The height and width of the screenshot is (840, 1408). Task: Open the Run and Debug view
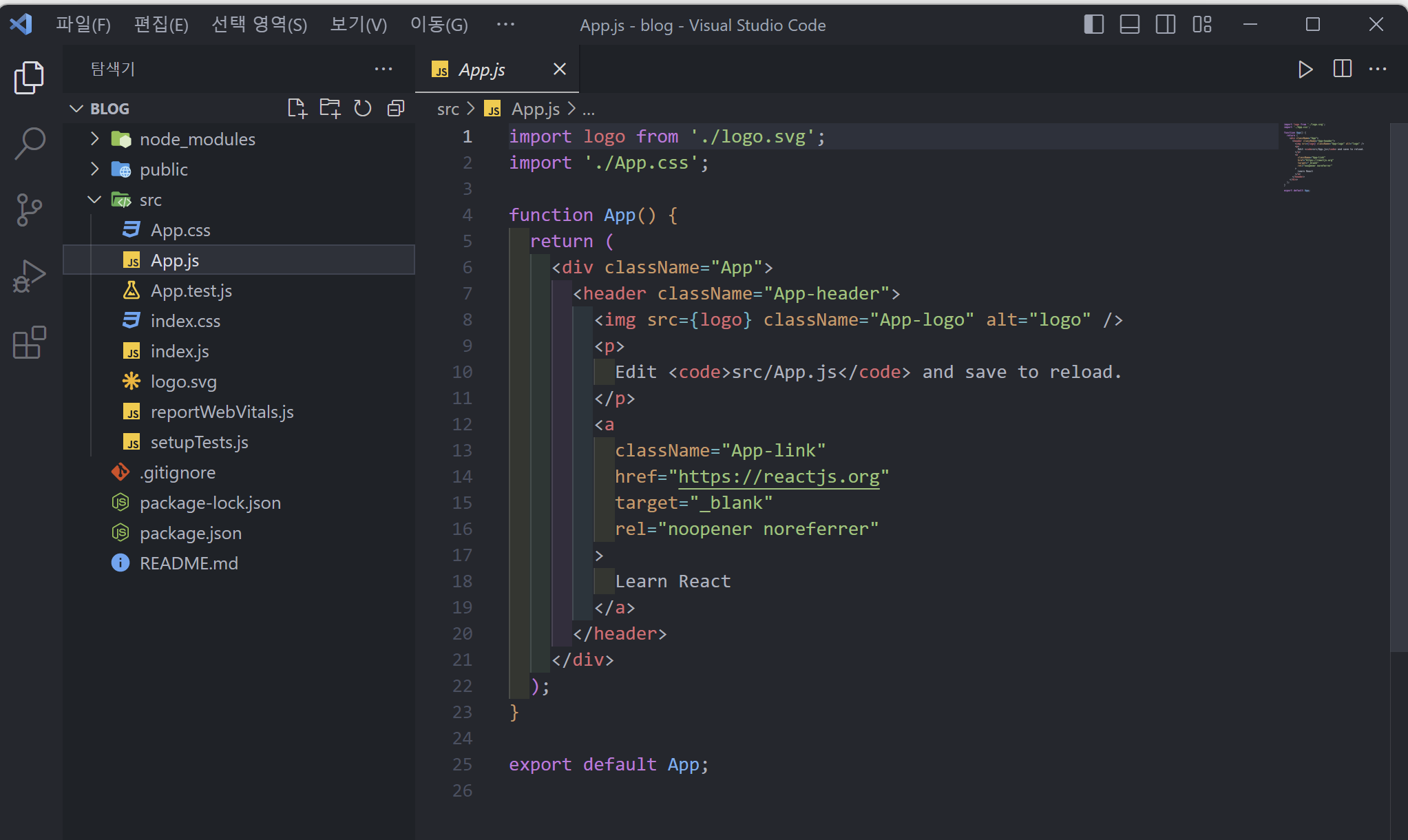click(29, 276)
